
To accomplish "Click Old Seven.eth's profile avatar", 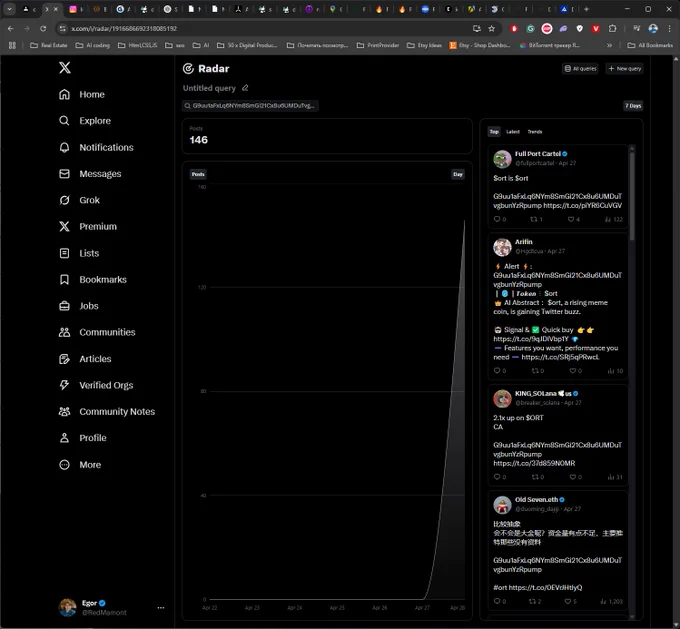I will coord(502,505).
